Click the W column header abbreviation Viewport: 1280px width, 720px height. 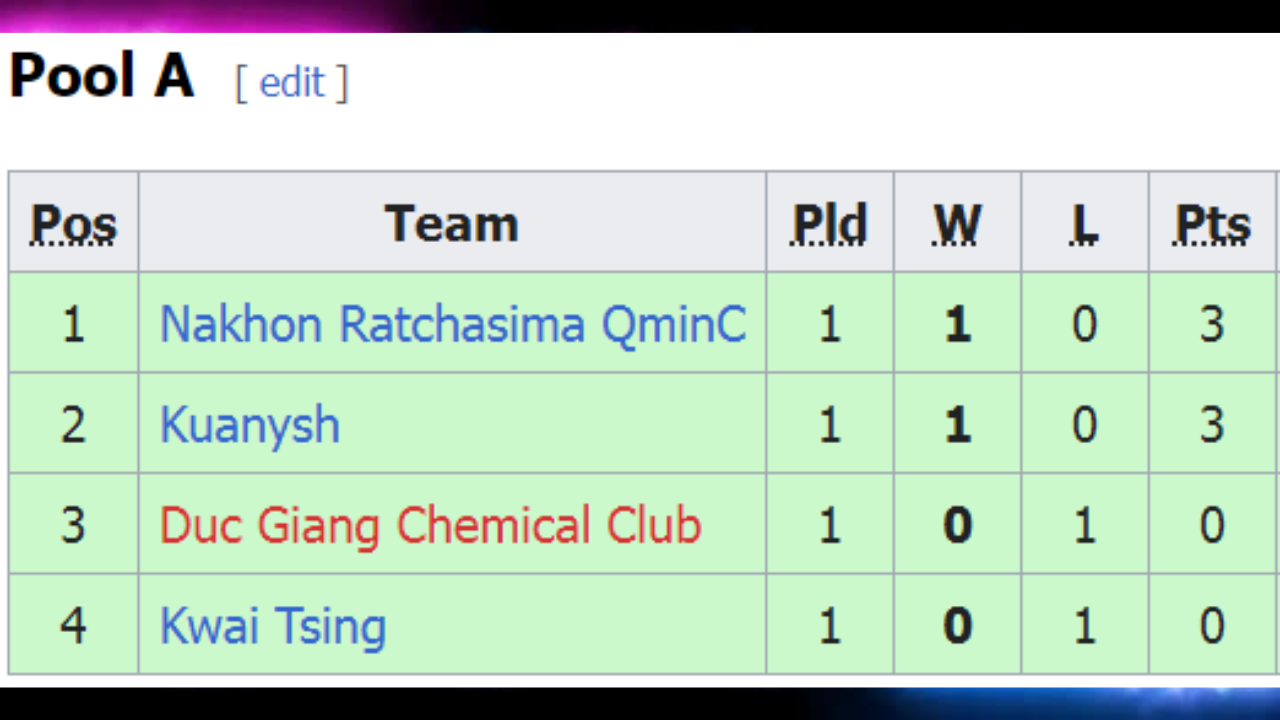pyautogui.click(x=958, y=224)
